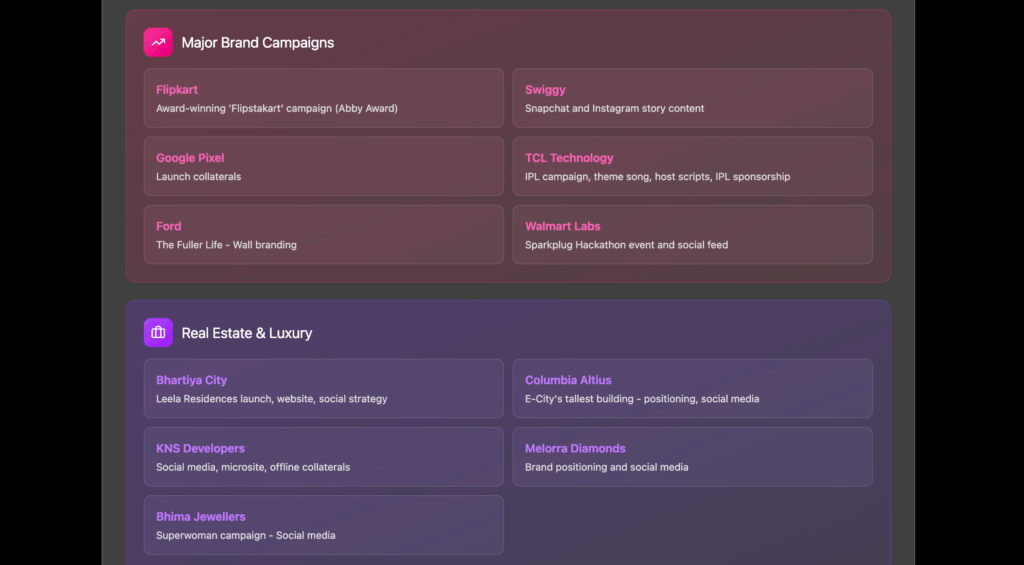Select the Bhima Jewellers card
The width and height of the screenshot is (1024, 565).
click(323, 524)
